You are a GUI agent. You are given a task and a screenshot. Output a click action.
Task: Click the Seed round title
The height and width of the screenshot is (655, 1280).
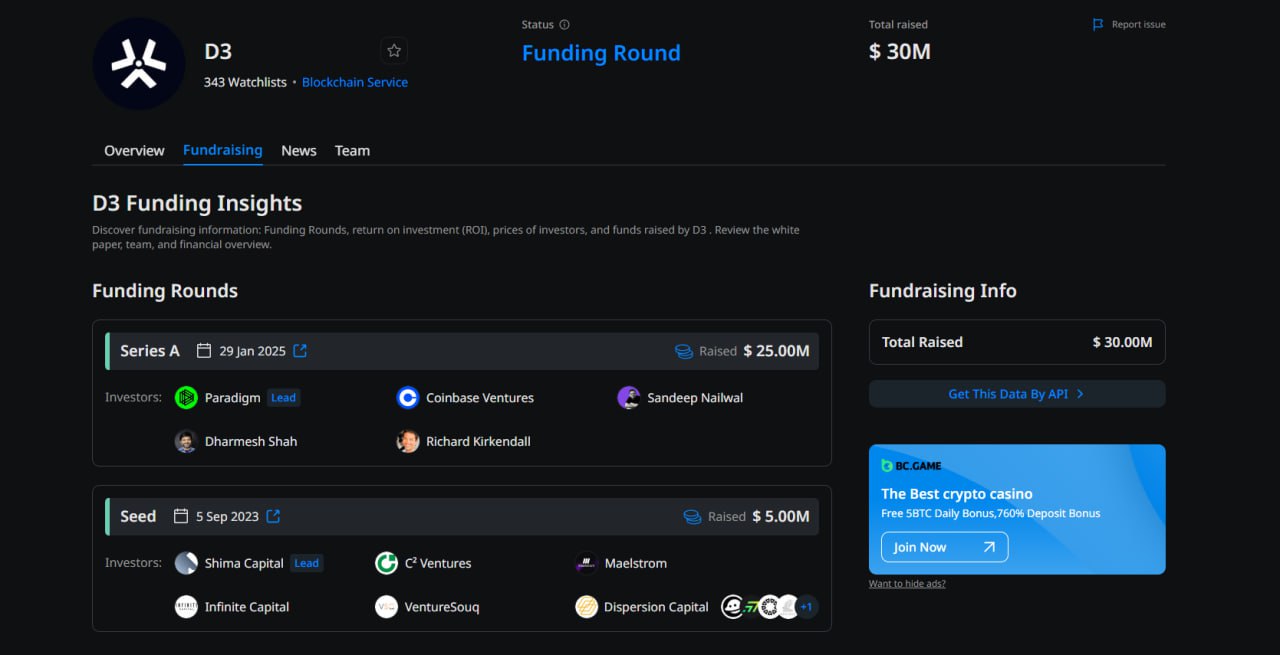pos(138,517)
